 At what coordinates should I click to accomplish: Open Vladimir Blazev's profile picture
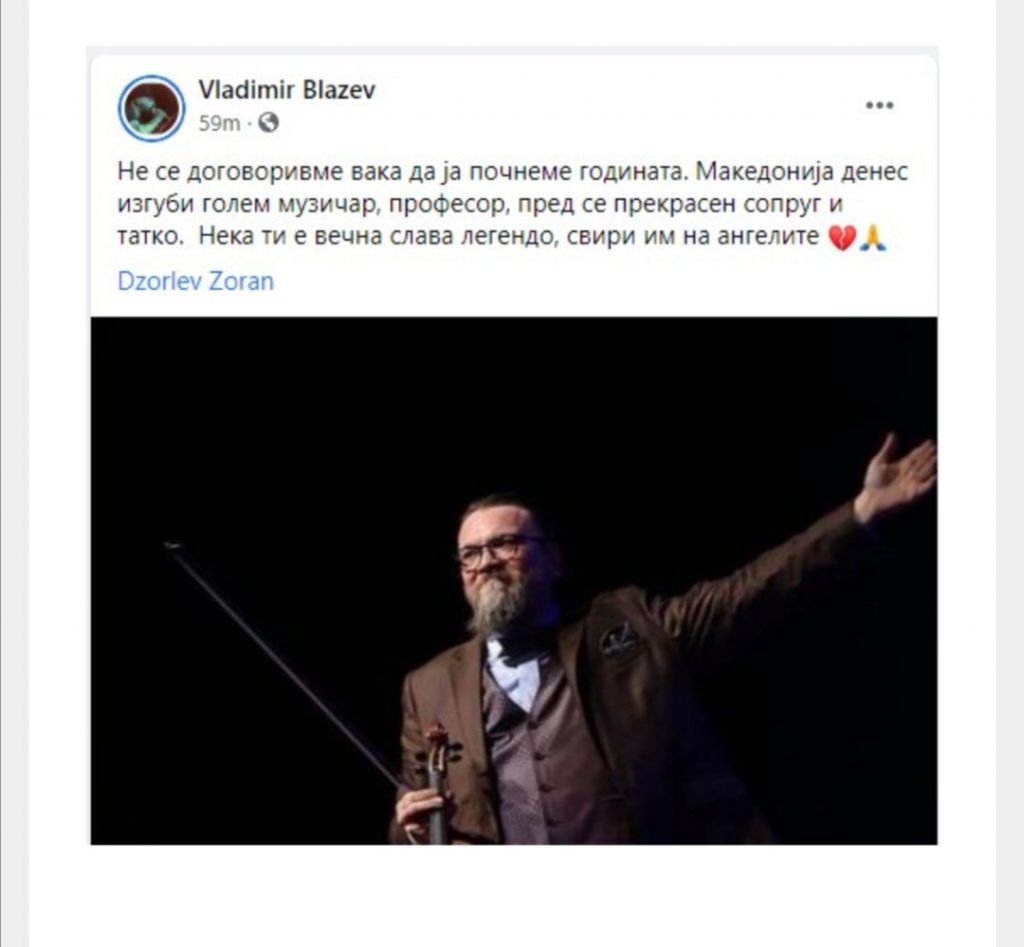152,108
